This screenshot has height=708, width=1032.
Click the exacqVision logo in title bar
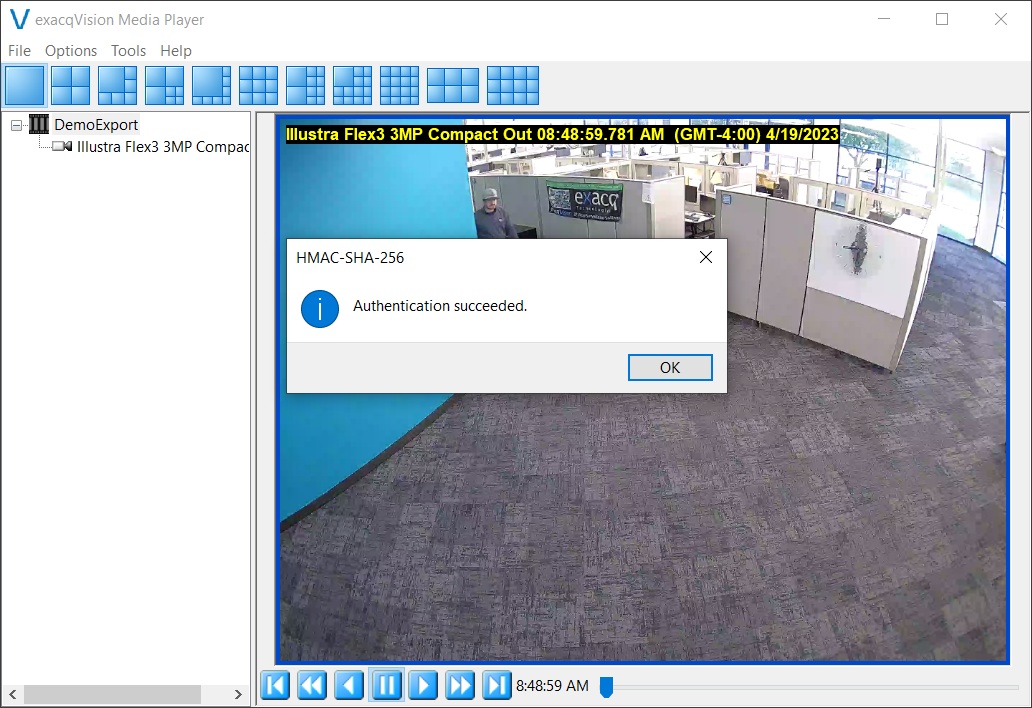(x=20, y=19)
